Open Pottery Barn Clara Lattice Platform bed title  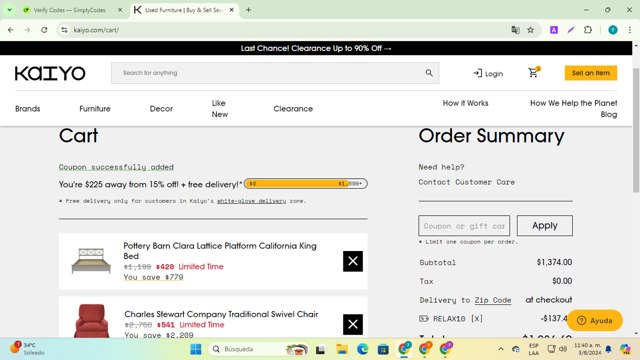point(220,251)
